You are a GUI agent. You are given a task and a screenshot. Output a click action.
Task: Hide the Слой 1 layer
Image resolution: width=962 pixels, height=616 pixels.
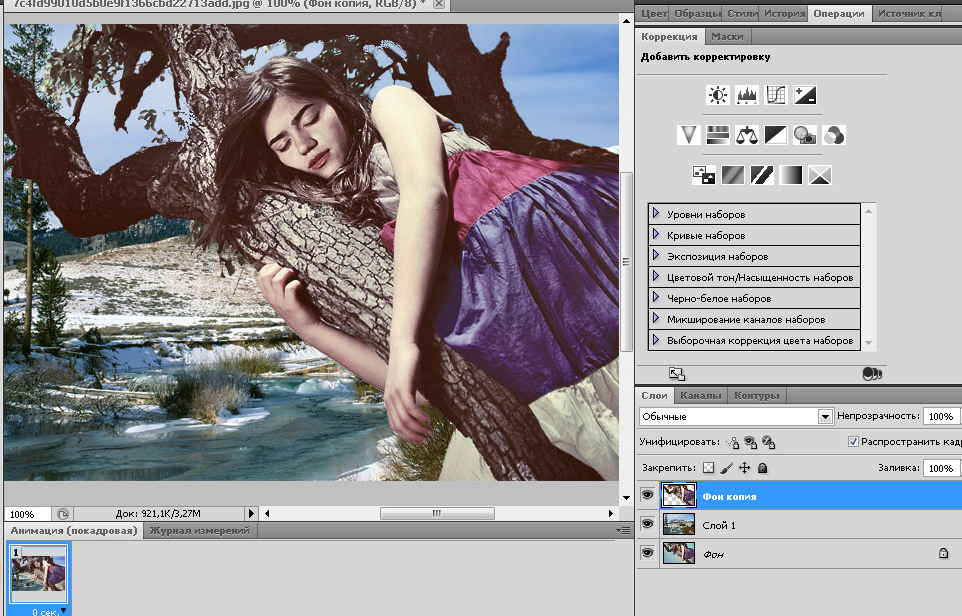coord(647,524)
